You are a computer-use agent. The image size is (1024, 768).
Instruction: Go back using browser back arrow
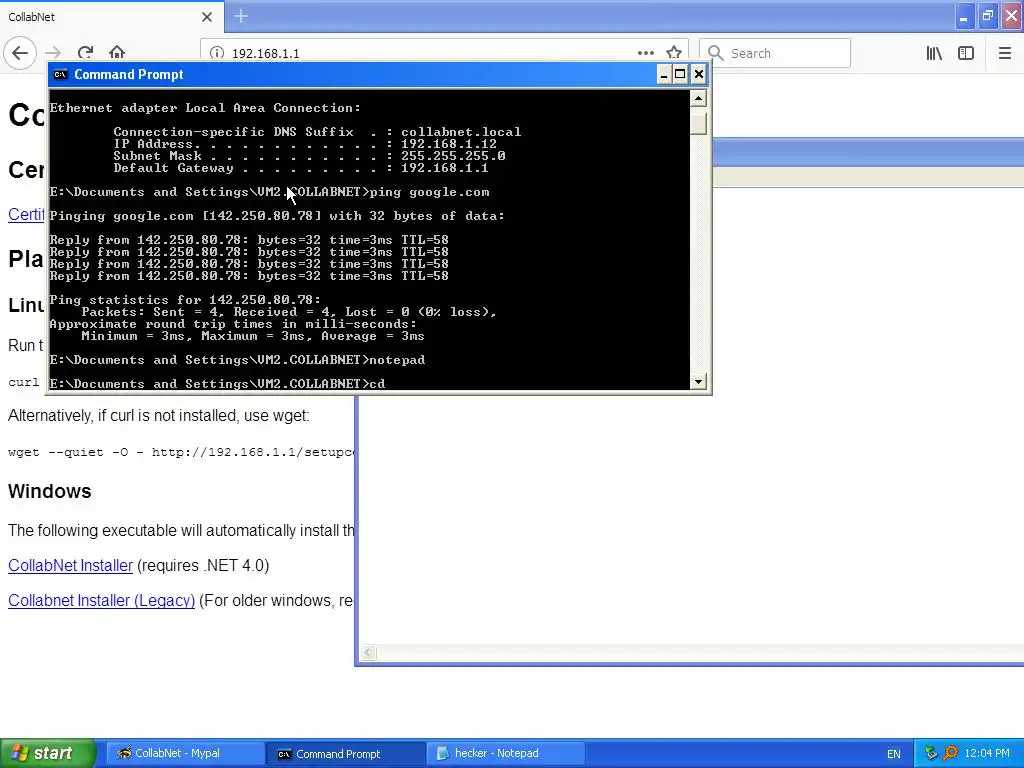point(20,53)
